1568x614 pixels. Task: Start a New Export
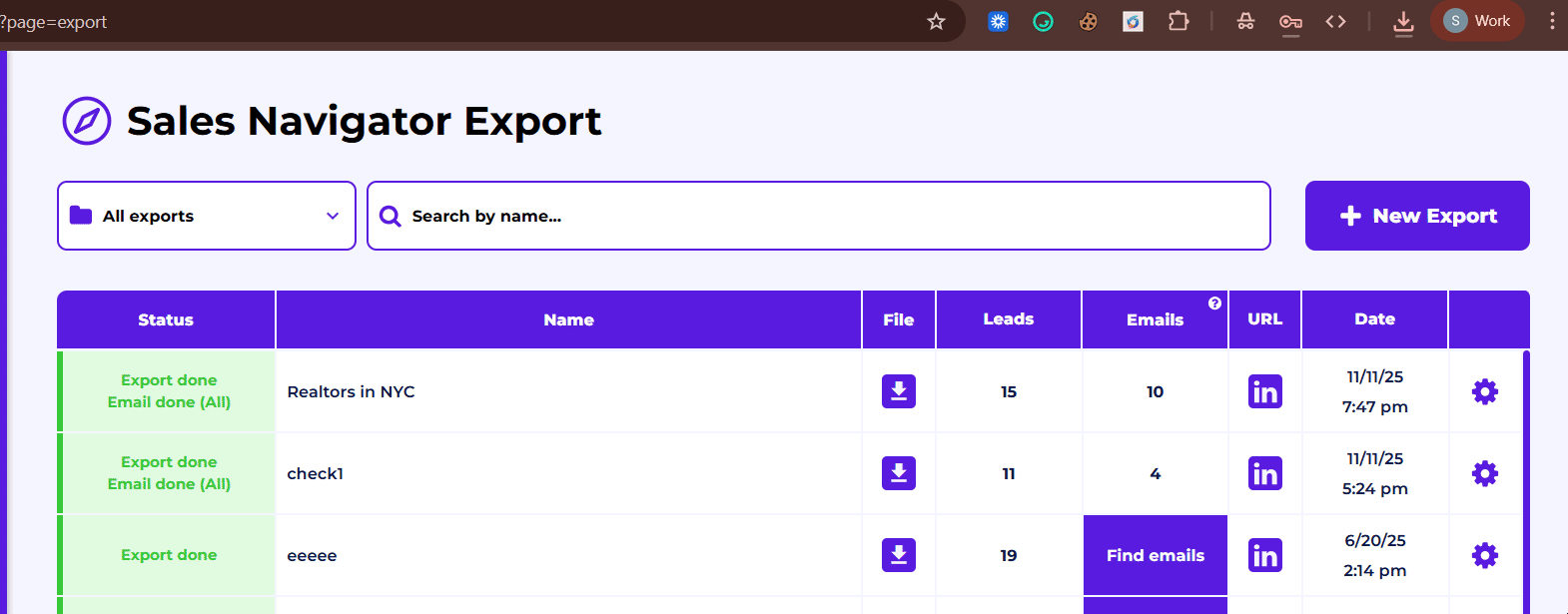[x=1417, y=216]
